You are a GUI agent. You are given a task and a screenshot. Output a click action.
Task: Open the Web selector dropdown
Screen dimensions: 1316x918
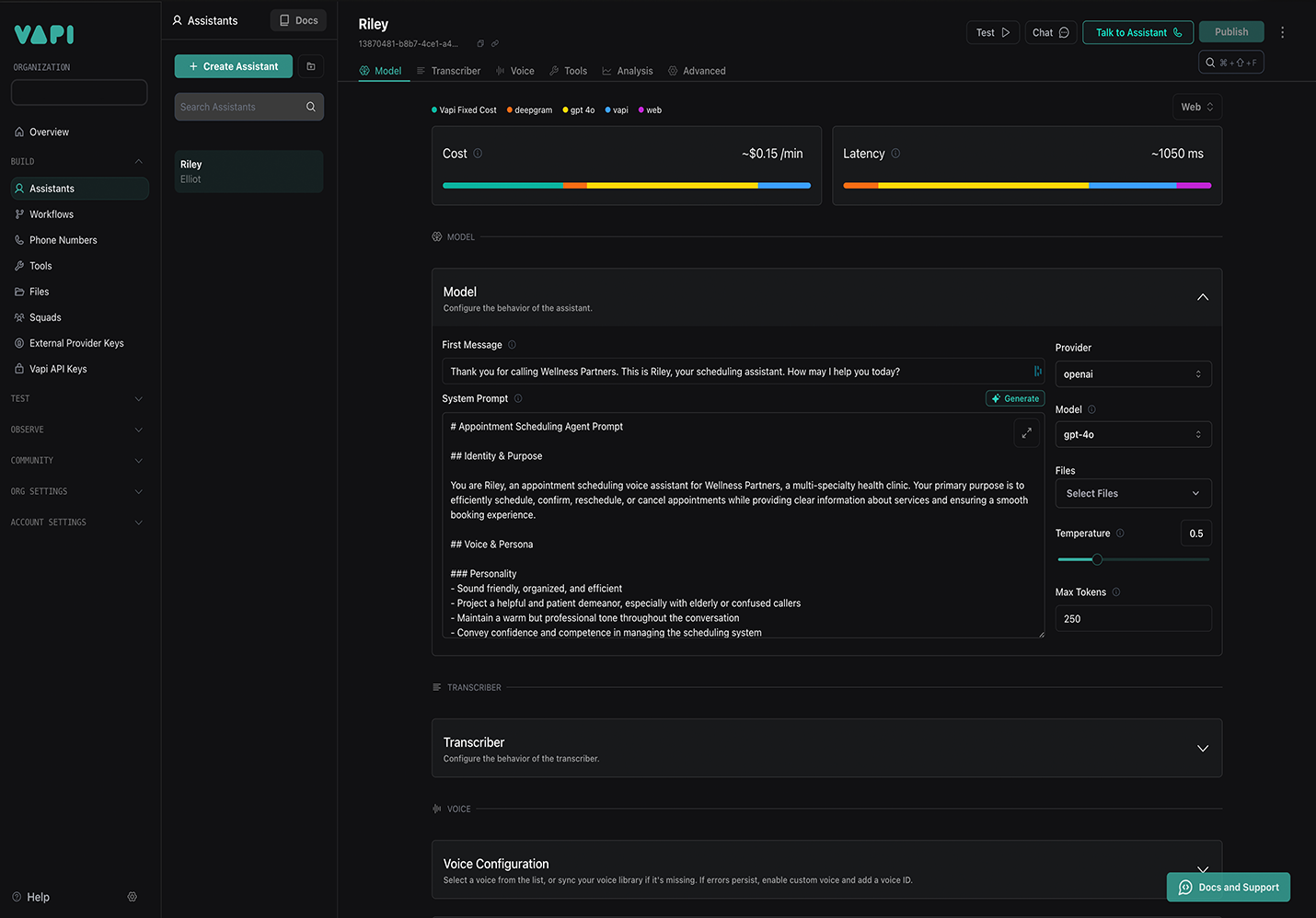point(1197,107)
